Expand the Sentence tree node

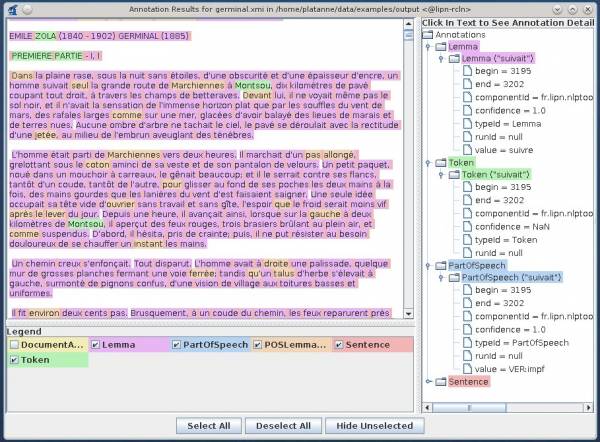coord(428,381)
